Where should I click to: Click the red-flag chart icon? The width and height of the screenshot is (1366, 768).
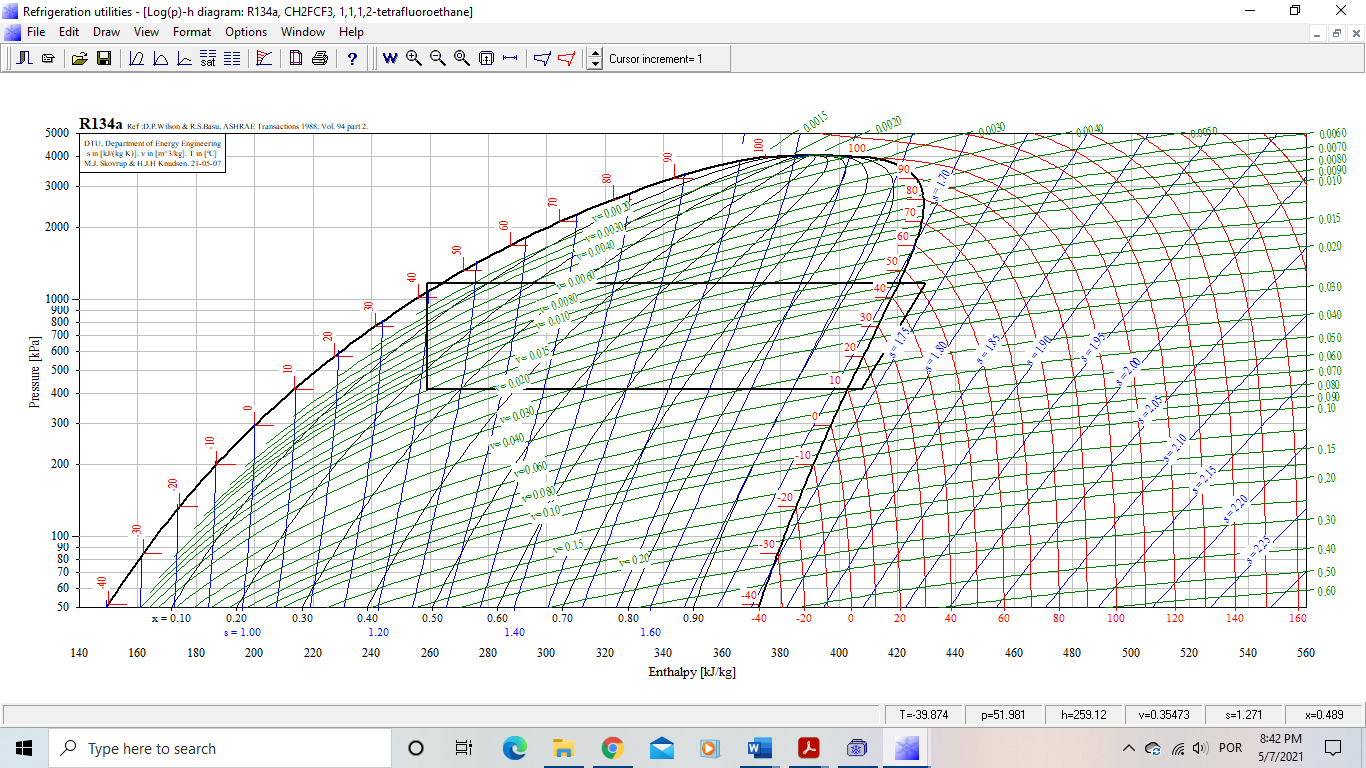(x=264, y=59)
